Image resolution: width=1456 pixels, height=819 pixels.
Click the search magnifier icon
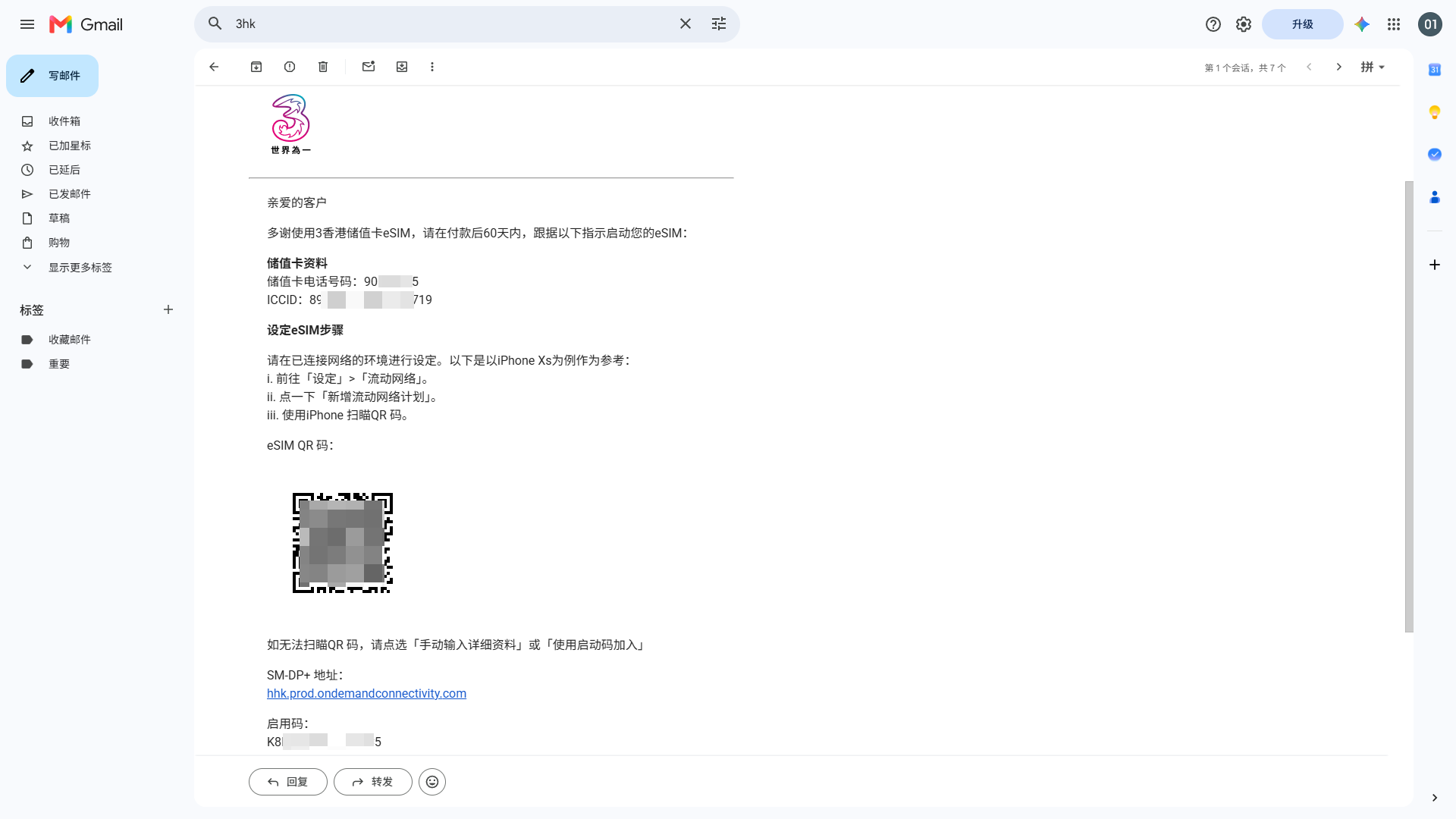[215, 24]
